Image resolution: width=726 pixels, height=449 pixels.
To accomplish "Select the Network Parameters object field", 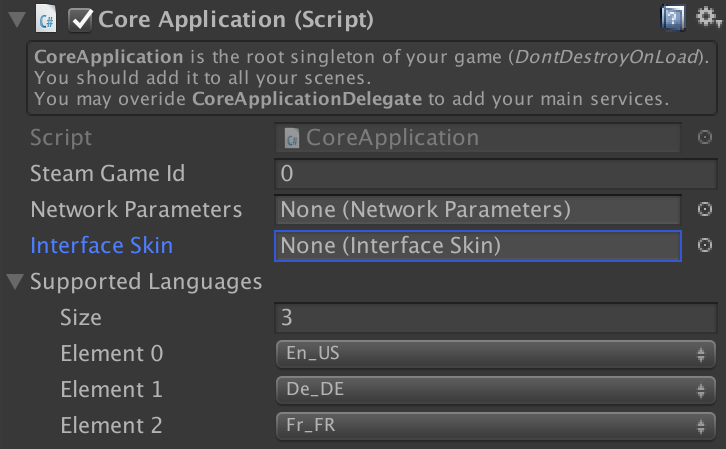I will [x=478, y=210].
